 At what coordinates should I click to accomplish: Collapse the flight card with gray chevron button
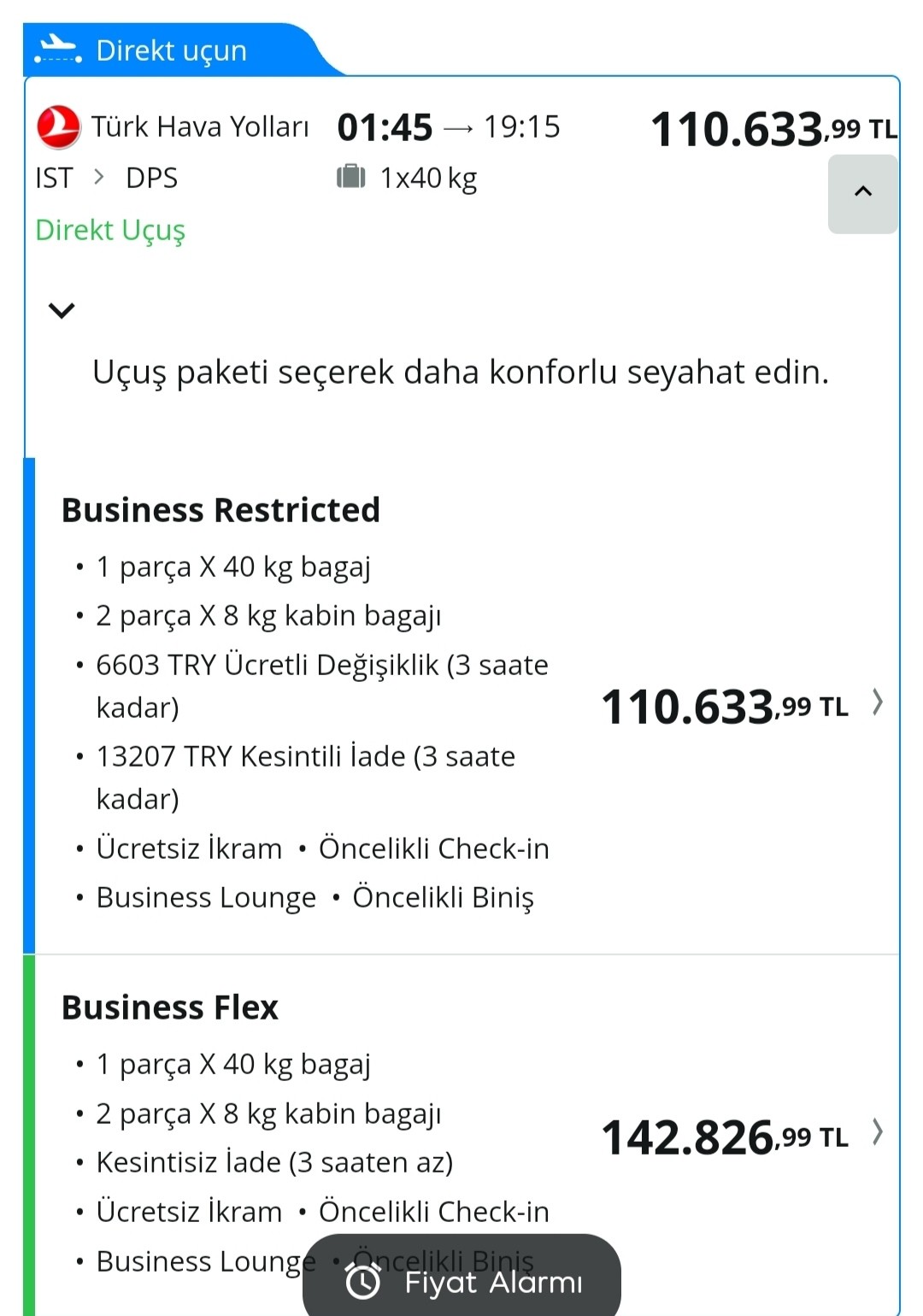click(x=862, y=193)
